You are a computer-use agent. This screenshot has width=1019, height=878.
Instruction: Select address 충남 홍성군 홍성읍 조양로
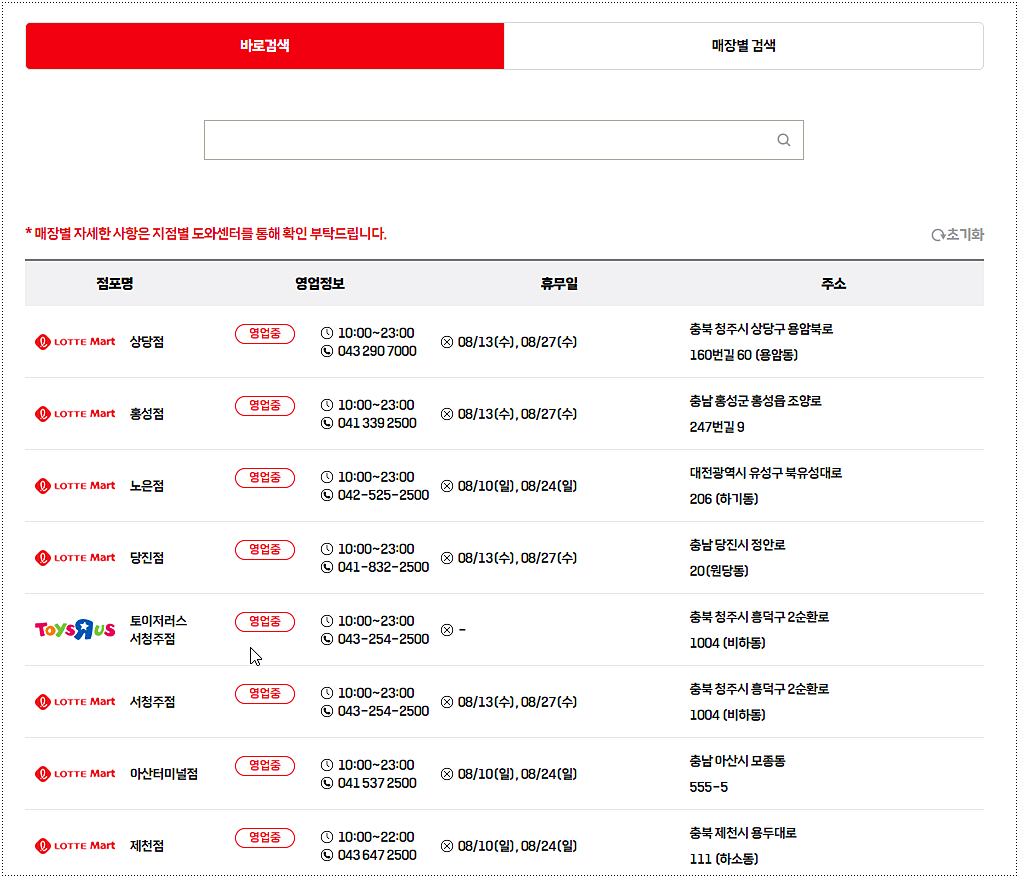755,402
